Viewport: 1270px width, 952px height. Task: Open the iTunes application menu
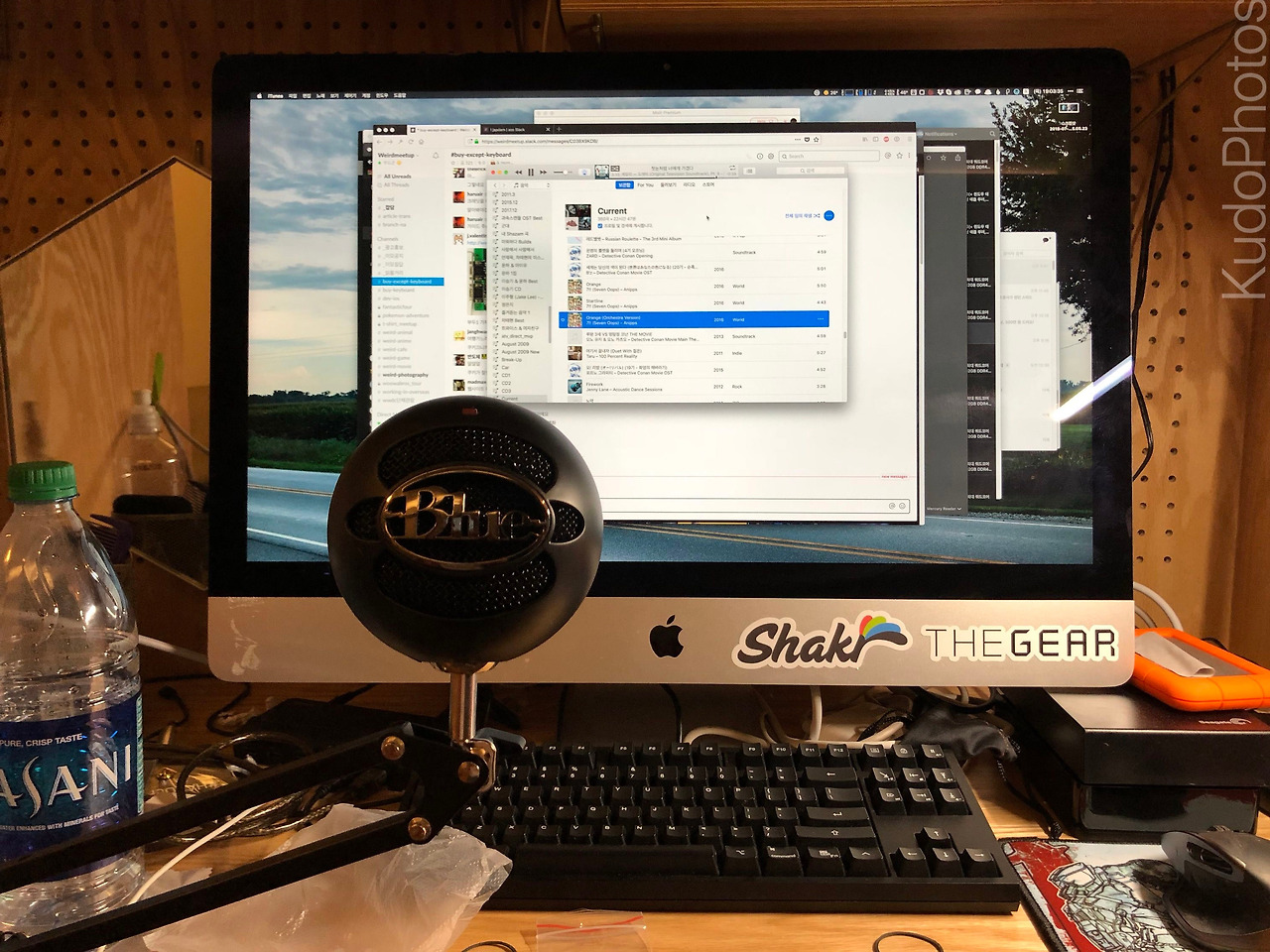(275, 96)
